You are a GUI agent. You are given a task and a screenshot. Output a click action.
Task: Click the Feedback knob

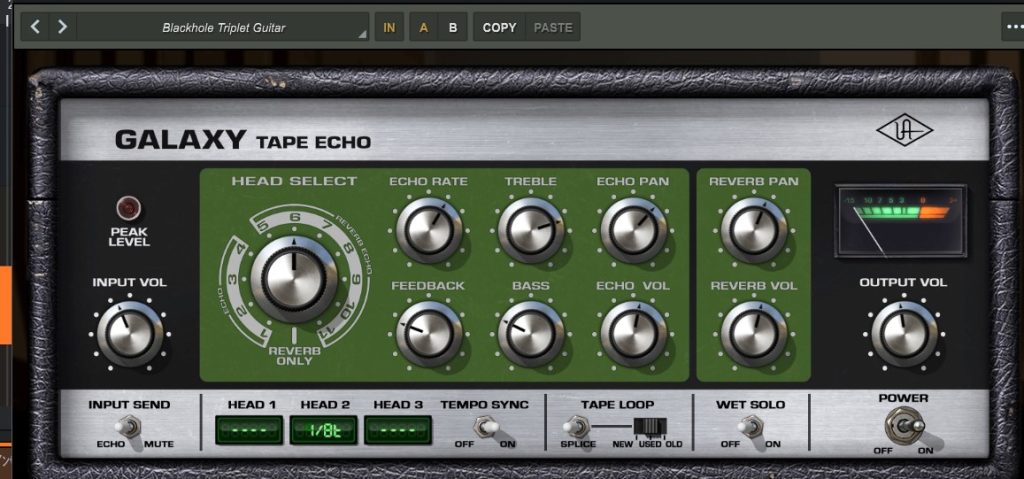click(429, 333)
